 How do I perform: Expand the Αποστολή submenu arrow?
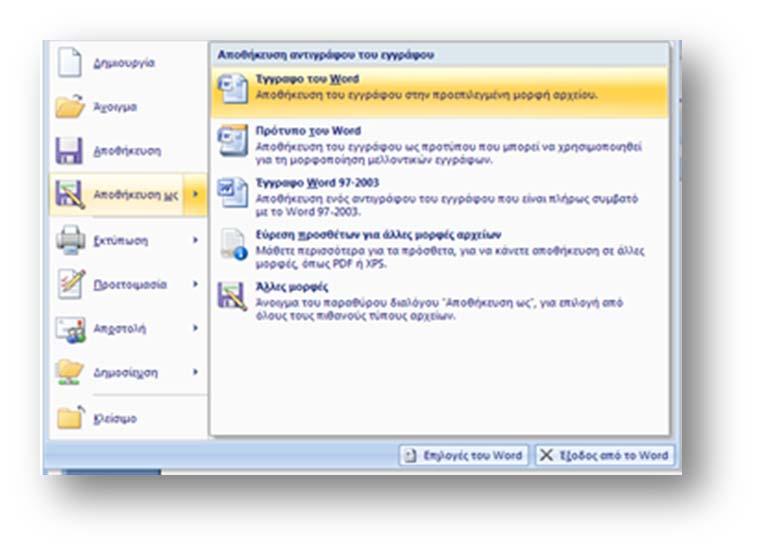(195, 328)
